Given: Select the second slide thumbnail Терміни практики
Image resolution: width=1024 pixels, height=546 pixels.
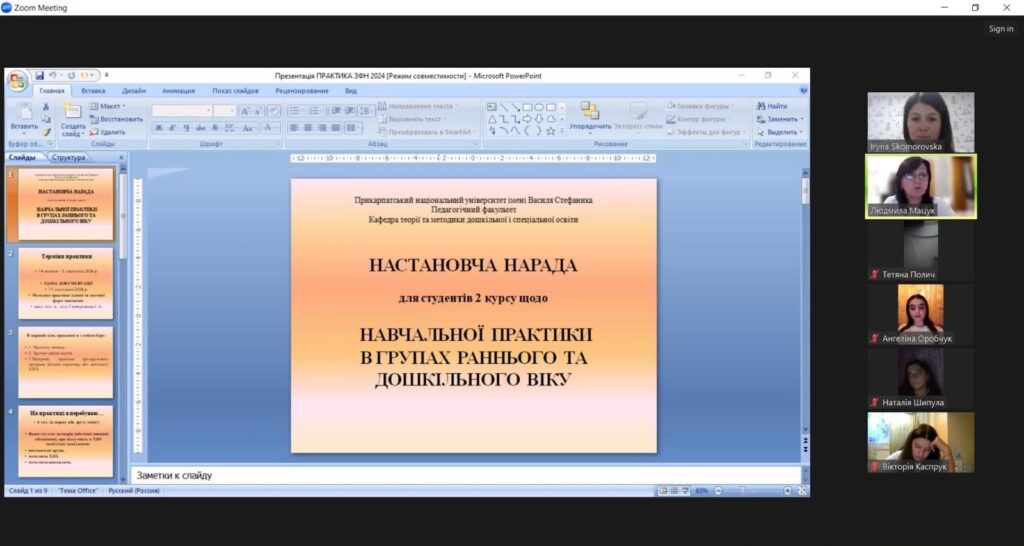Looking at the screenshot, I should point(65,282).
